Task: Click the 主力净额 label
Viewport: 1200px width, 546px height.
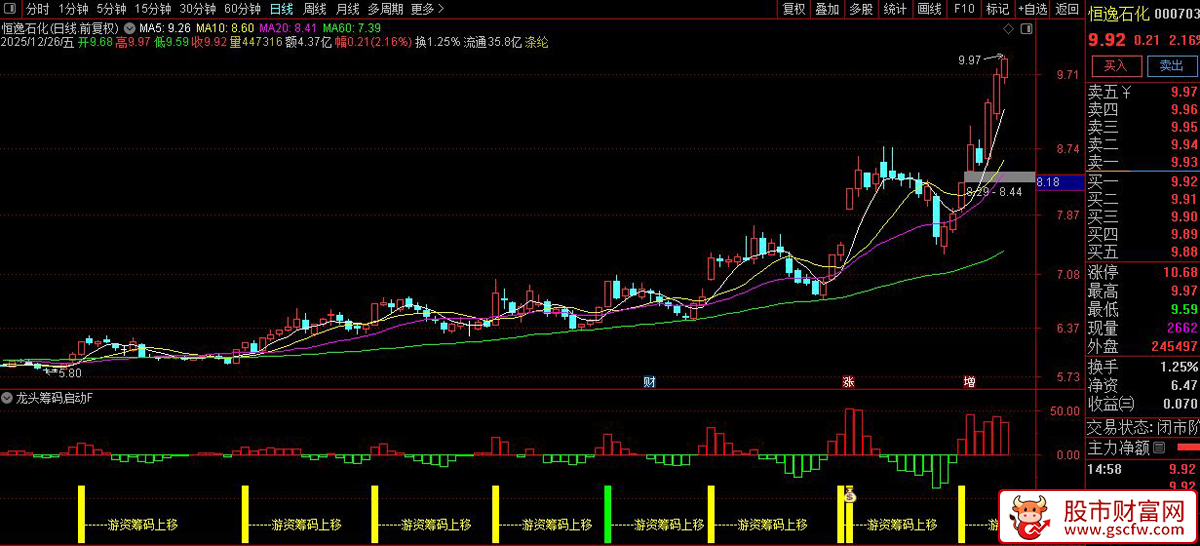Action: point(1119,446)
